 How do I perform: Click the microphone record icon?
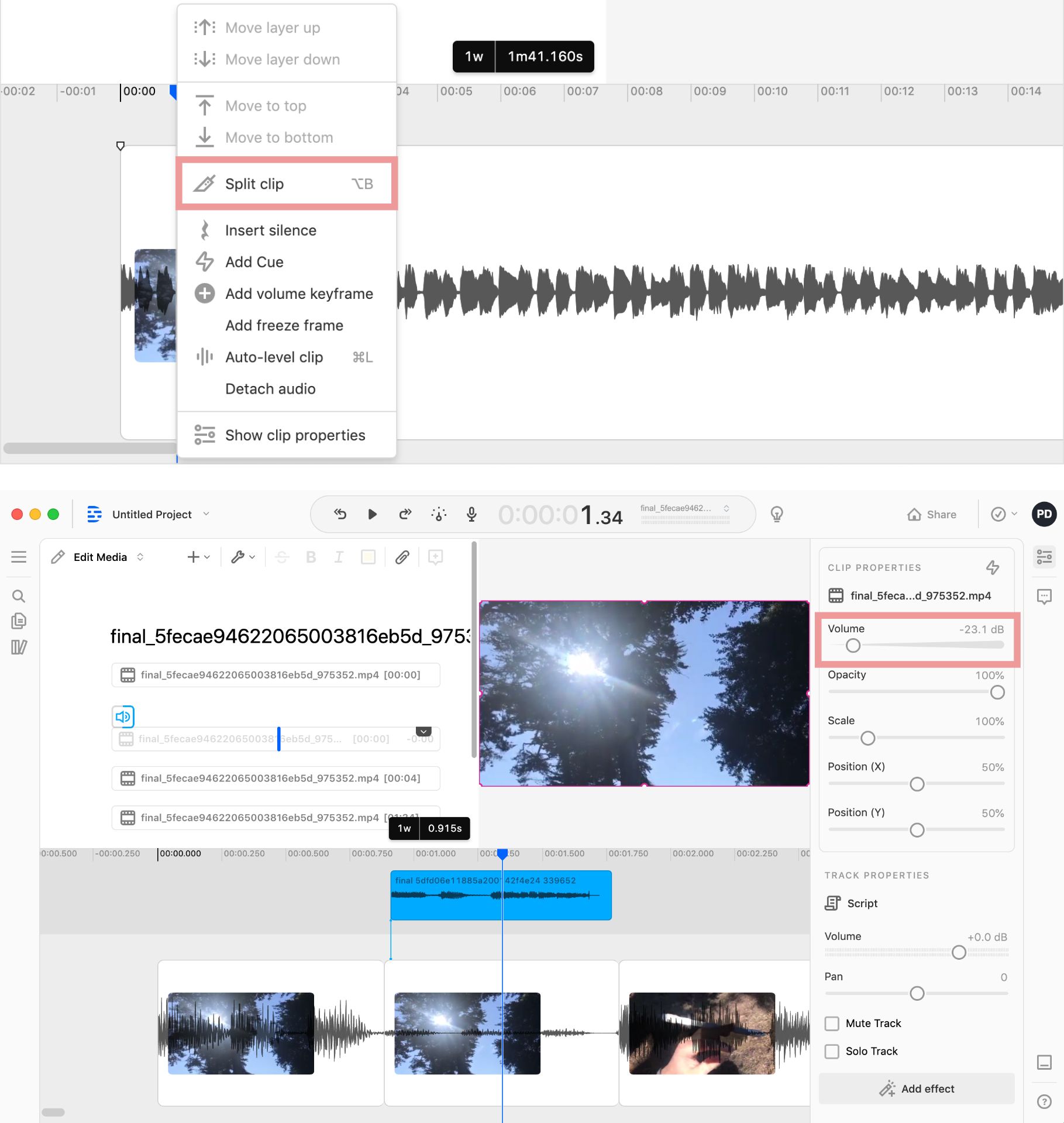[471, 514]
